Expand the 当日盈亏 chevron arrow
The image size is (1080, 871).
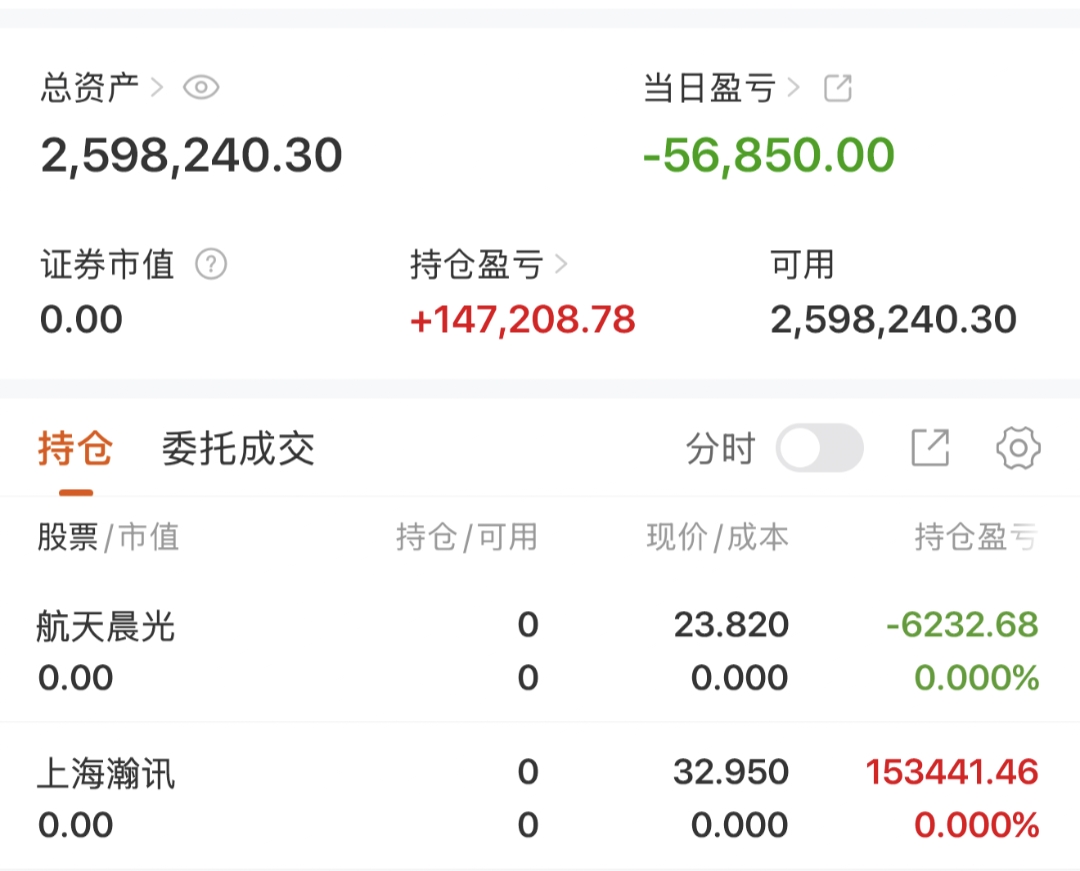794,88
